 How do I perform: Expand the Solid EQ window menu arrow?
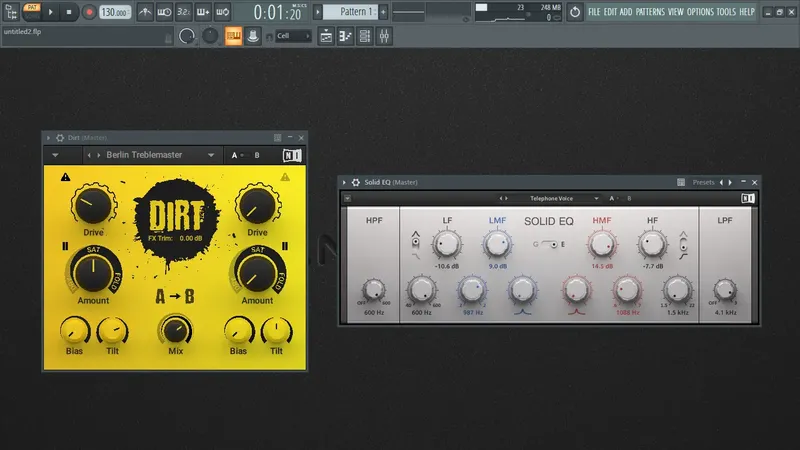pyautogui.click(x=344, y=182)
